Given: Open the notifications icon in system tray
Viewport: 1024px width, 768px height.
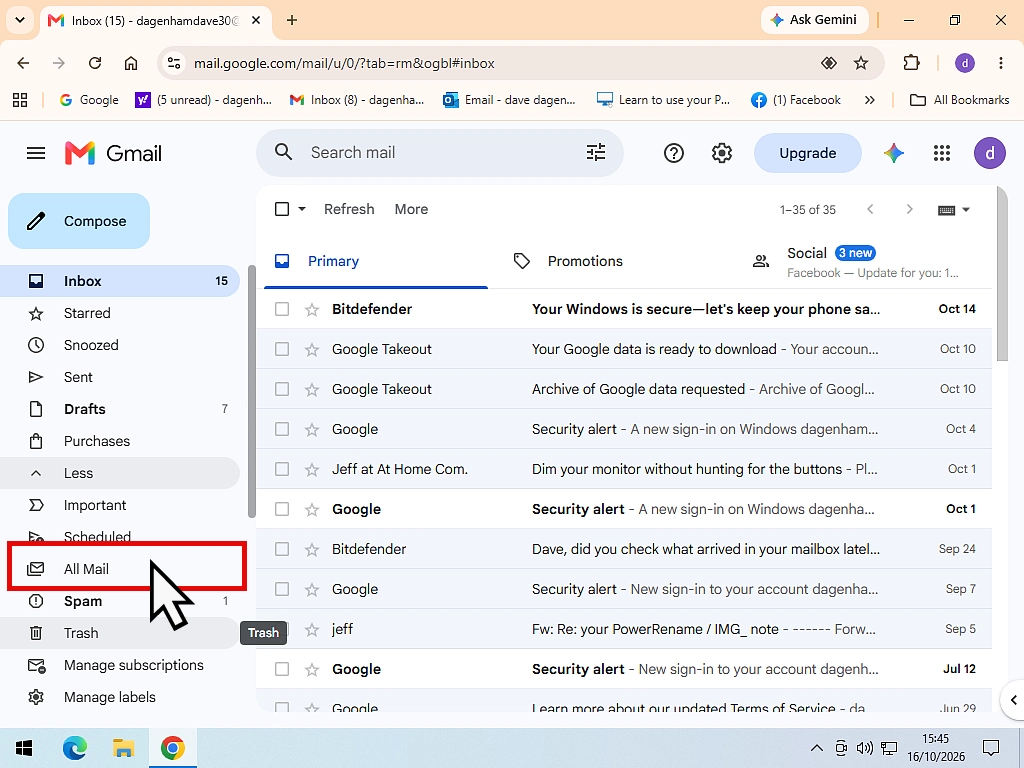Looking at the screenshot, I should point(991,748).
